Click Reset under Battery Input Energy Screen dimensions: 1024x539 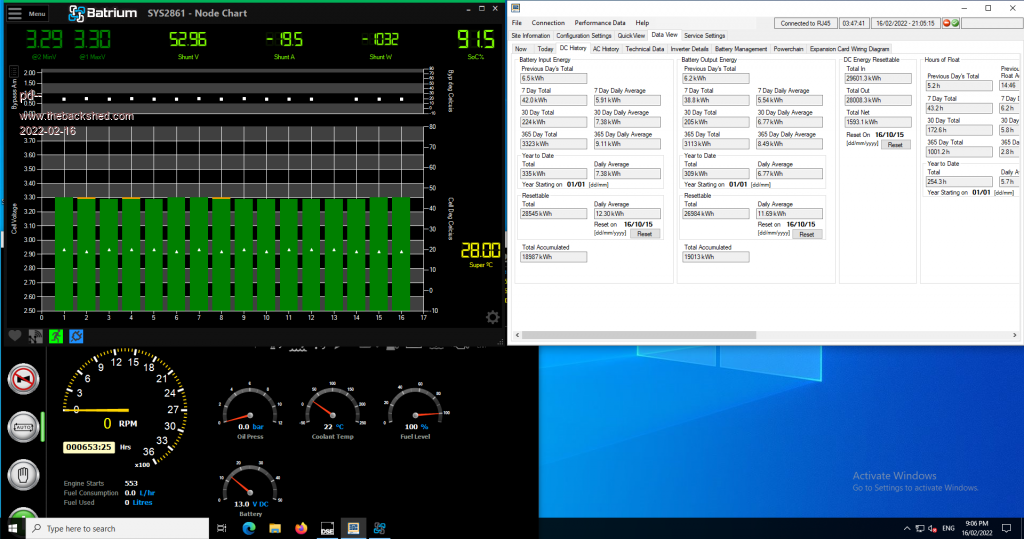click(644, 233)
